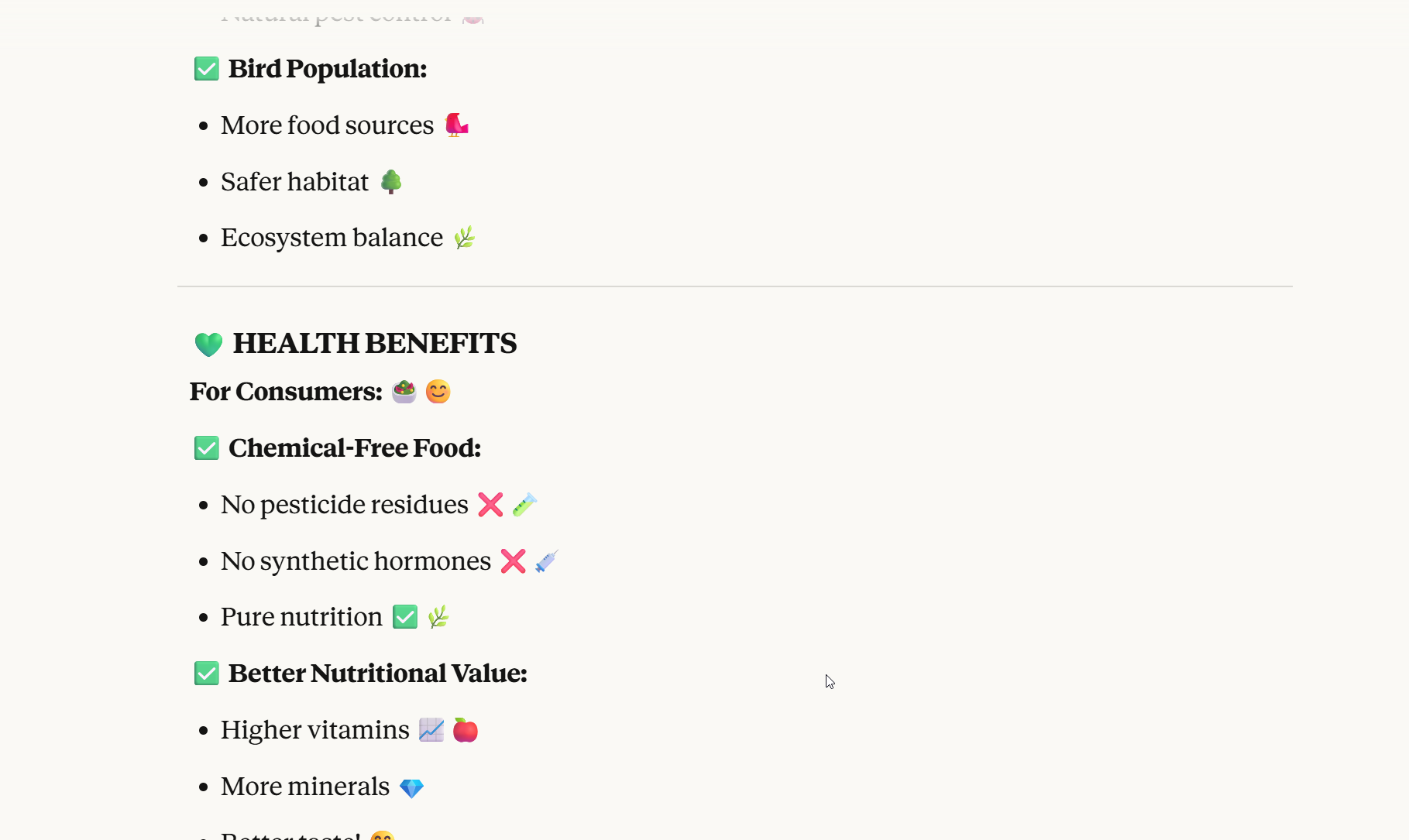Image resolution: width=1409 pixels, height=840 pixels.
Task: Click the red X after No pesticide residues
Action: coord(490,505)
